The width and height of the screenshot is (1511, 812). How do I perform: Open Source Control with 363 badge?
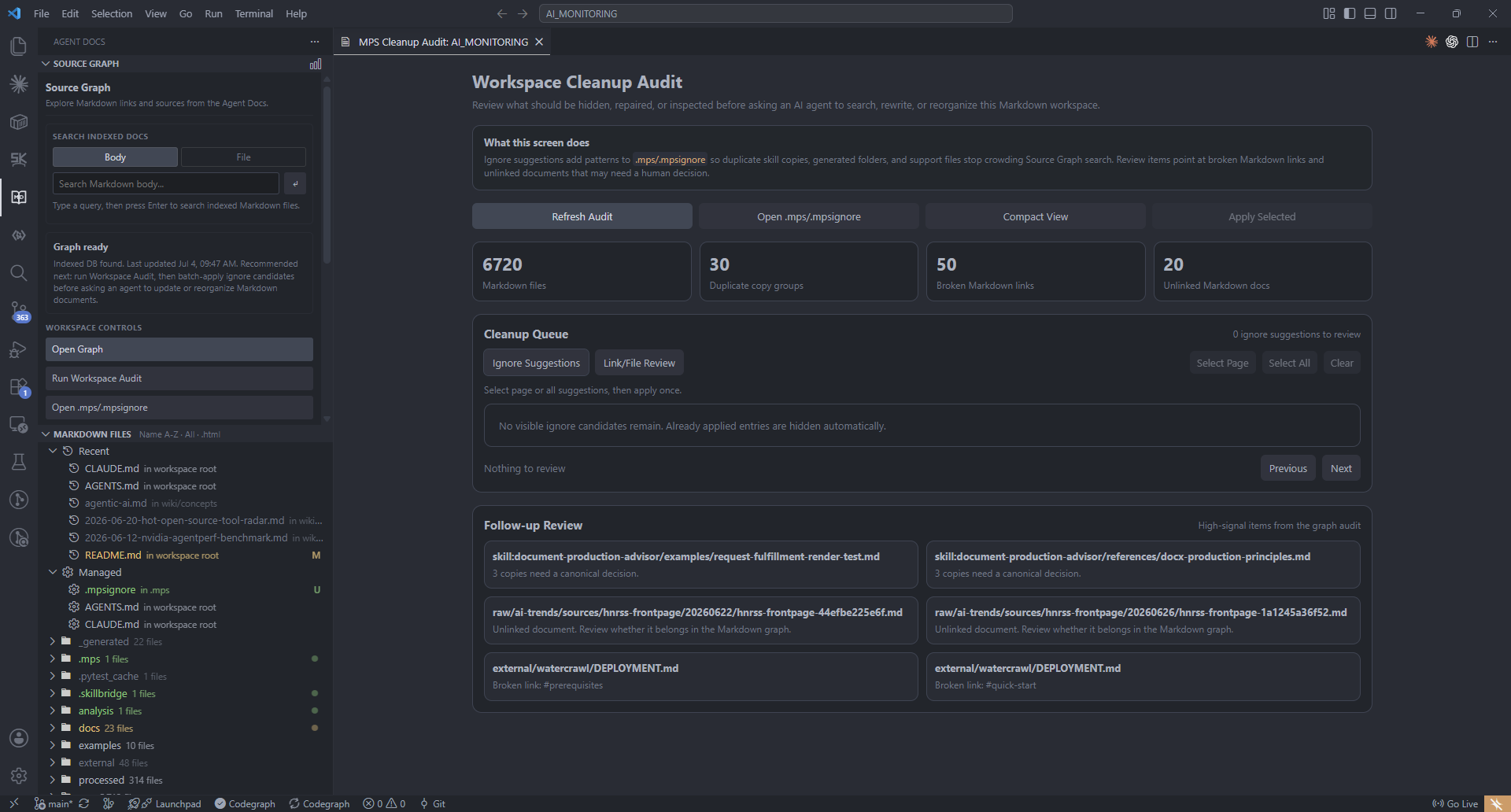coord(19,312)
